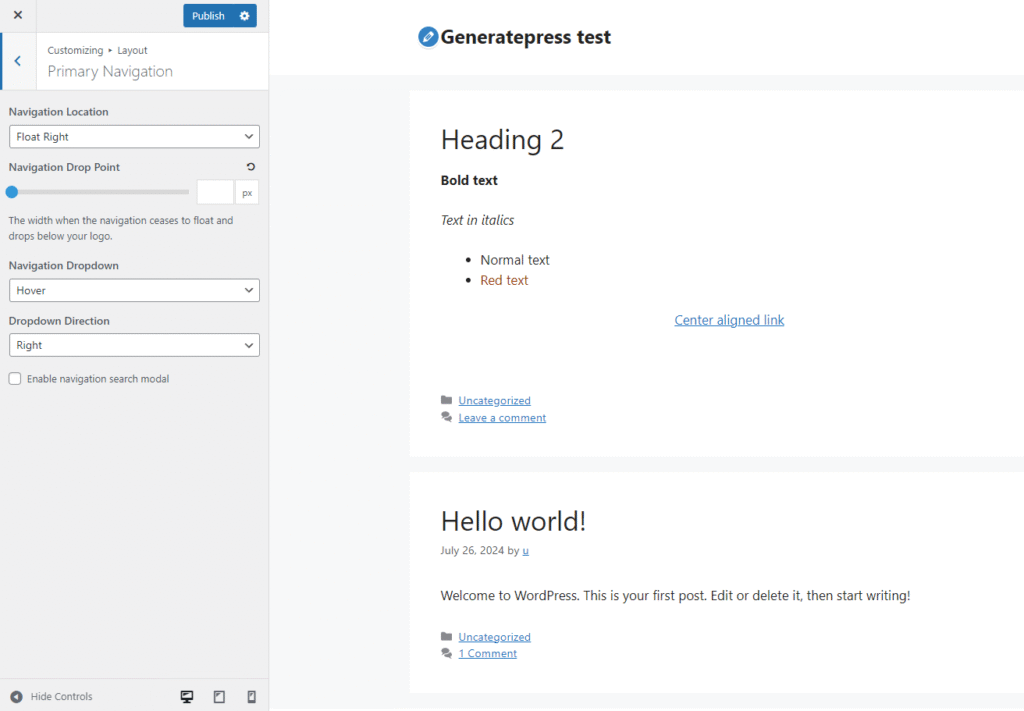Enable navigation search modal checkbox

15,379
